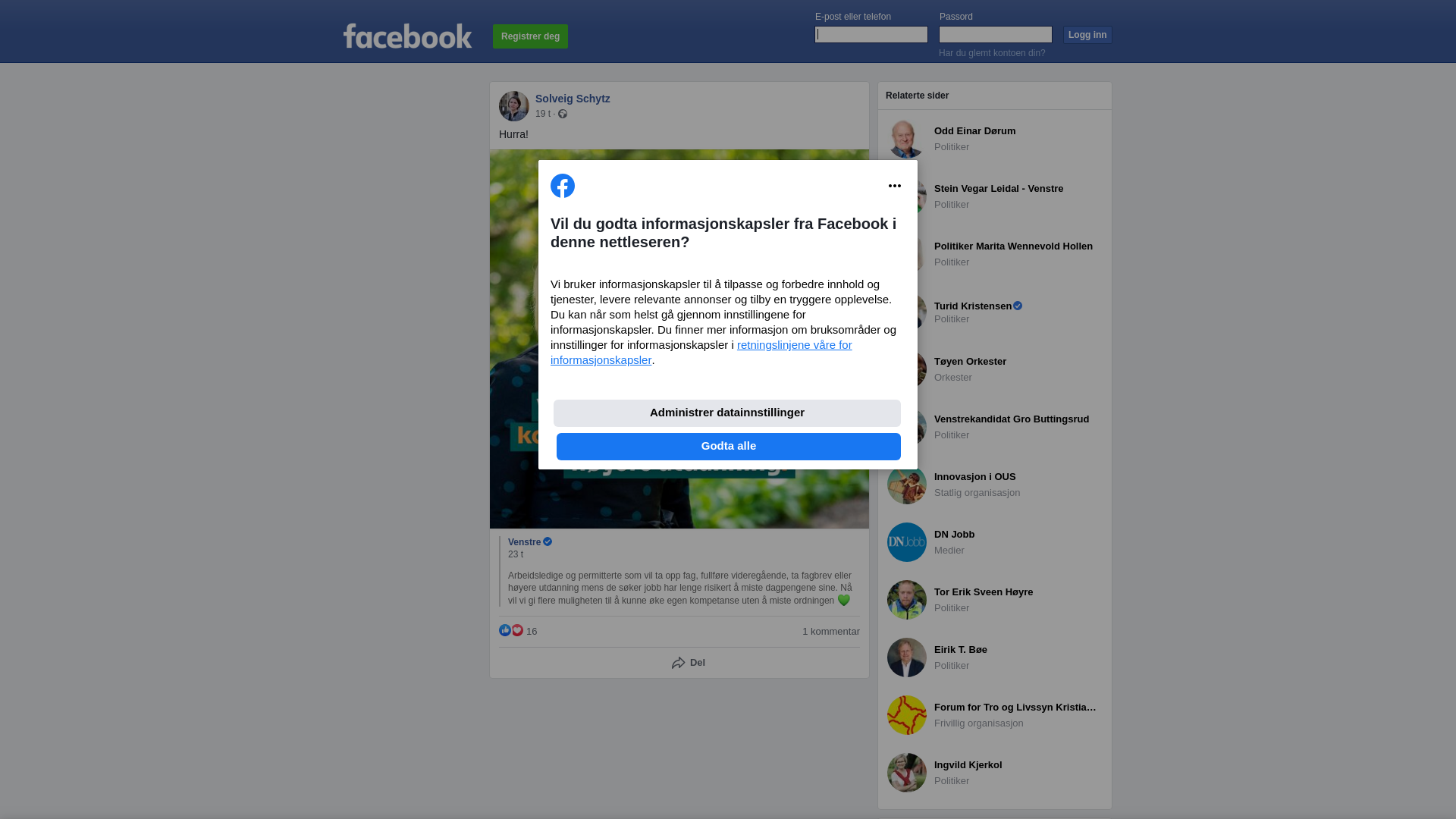Open 1 kommentar on the post
Screen dimensions: 1456x819
[831, 632]
